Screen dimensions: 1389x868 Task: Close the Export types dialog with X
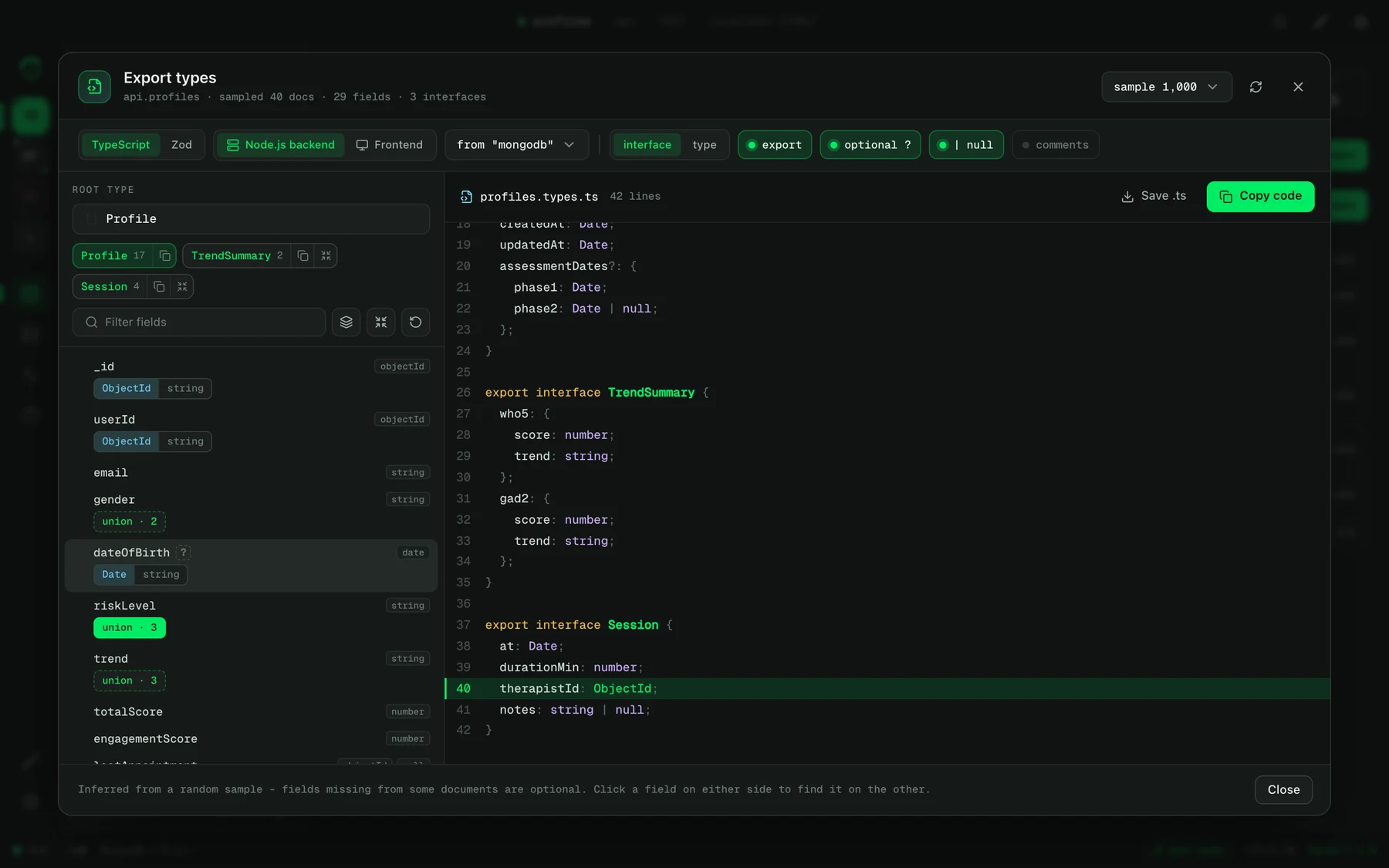tap(1298, 87)
